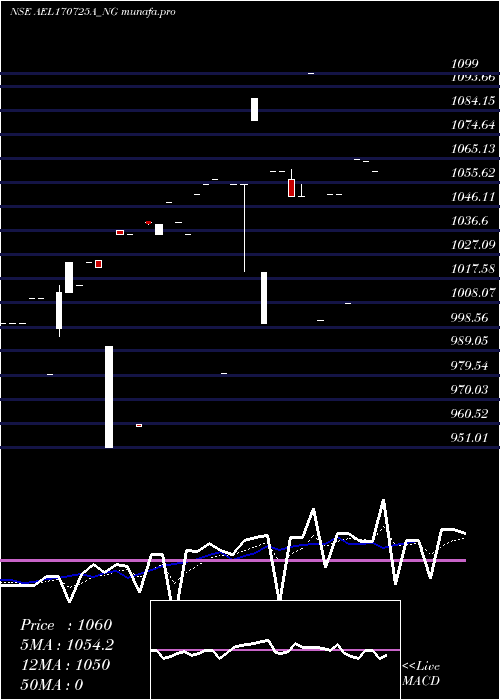Click the 5MA : 1054.2 readout
This screenshot has width=500, height=700.
click(x=67, y=645)
